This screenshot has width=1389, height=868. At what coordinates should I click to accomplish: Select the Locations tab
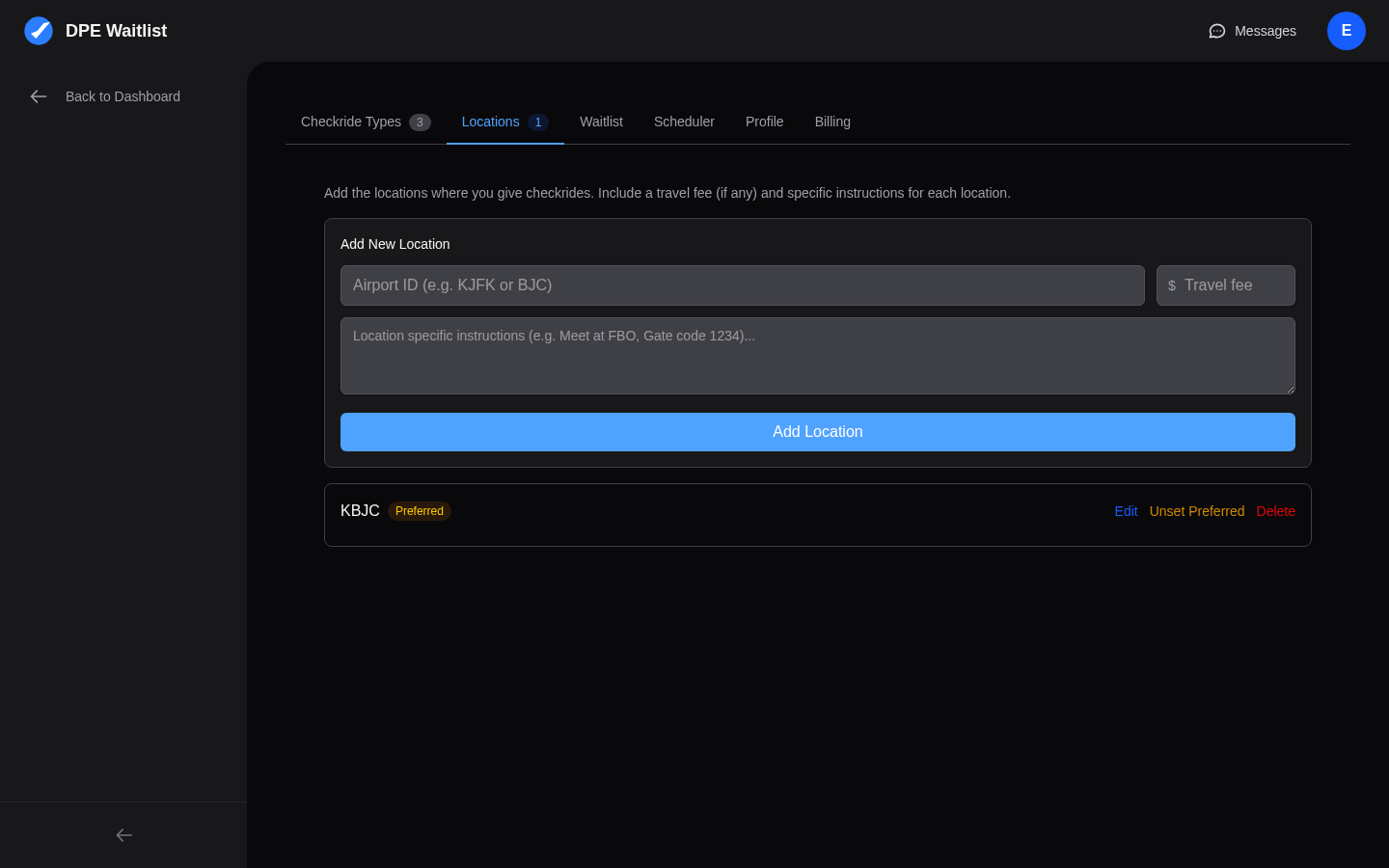[x=491, y=122]
